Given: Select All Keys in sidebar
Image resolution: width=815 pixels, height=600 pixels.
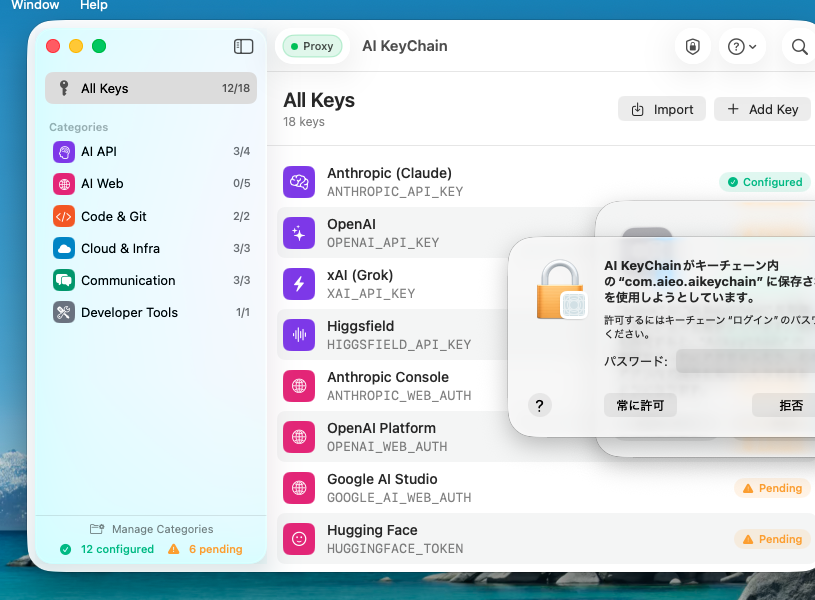Looking at the screenshot, I should (x=150, y=88).
